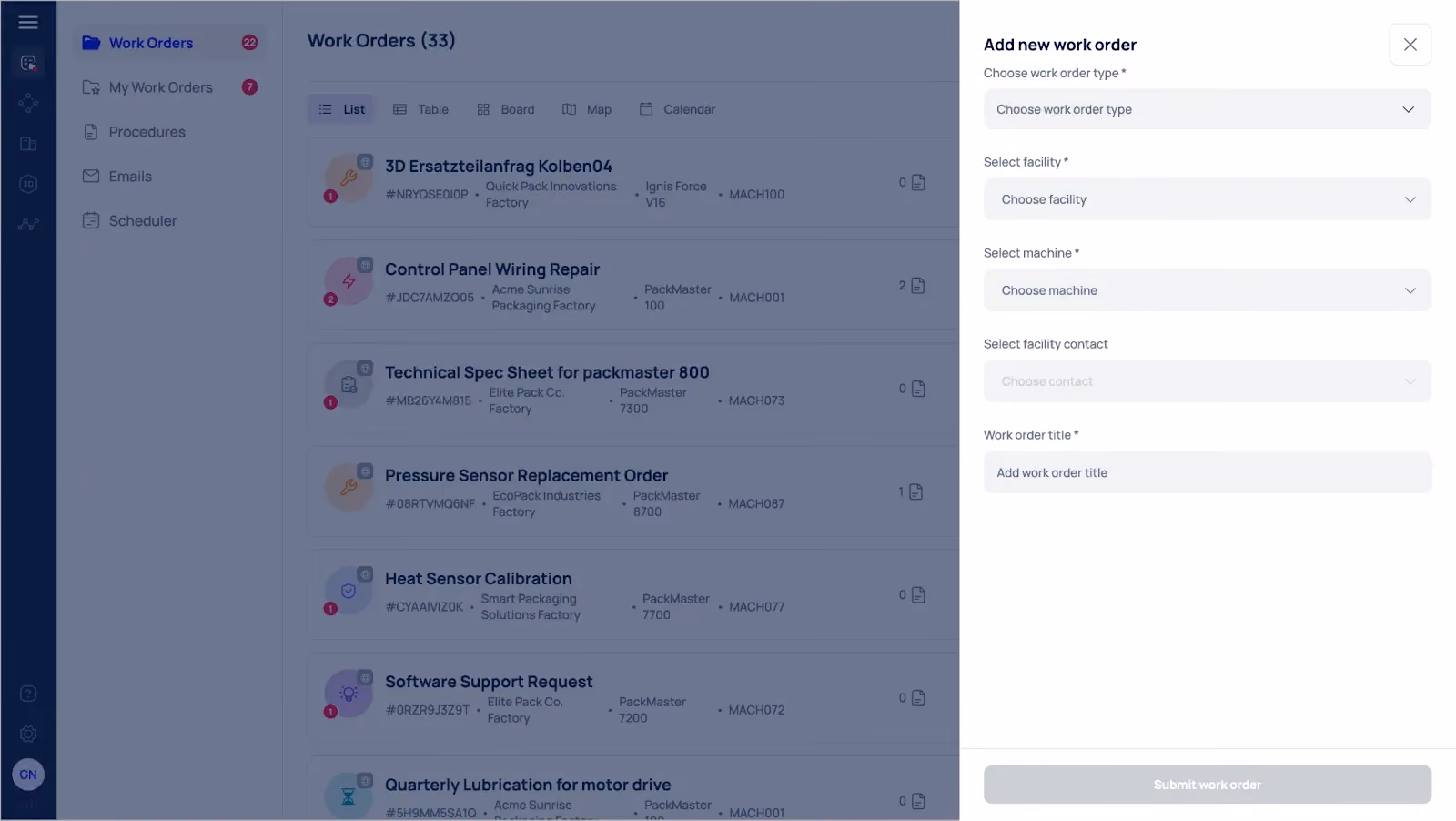Open the facilities building icon in left rail
This screenshot has height=821, width=1456.
28,144
